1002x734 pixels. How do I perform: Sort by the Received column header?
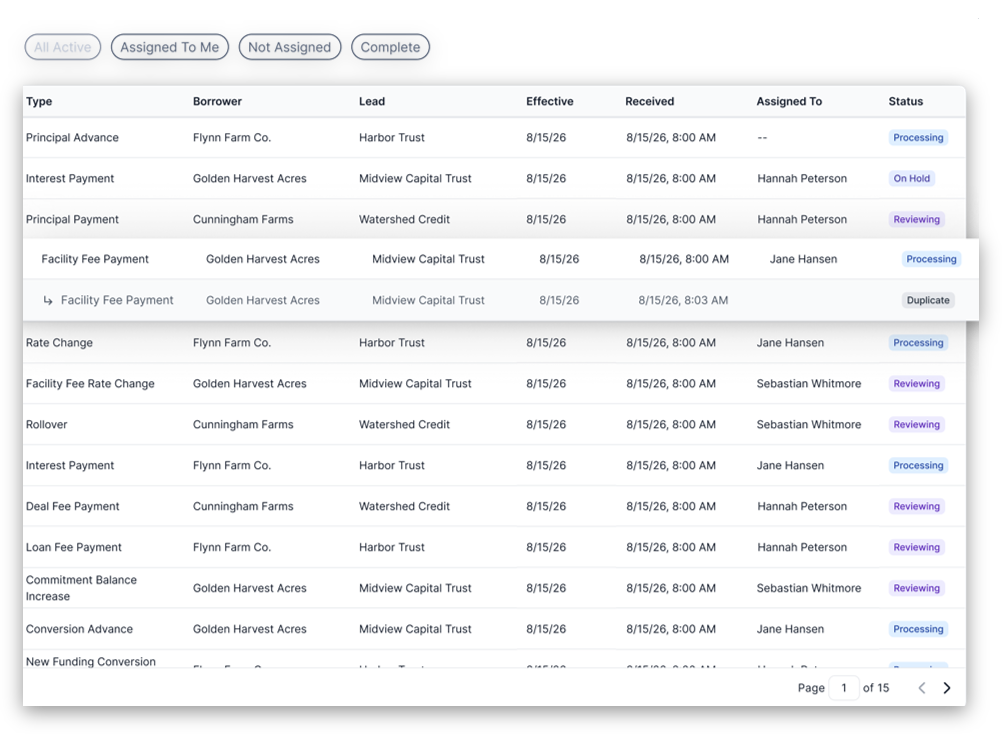point(649,102)
